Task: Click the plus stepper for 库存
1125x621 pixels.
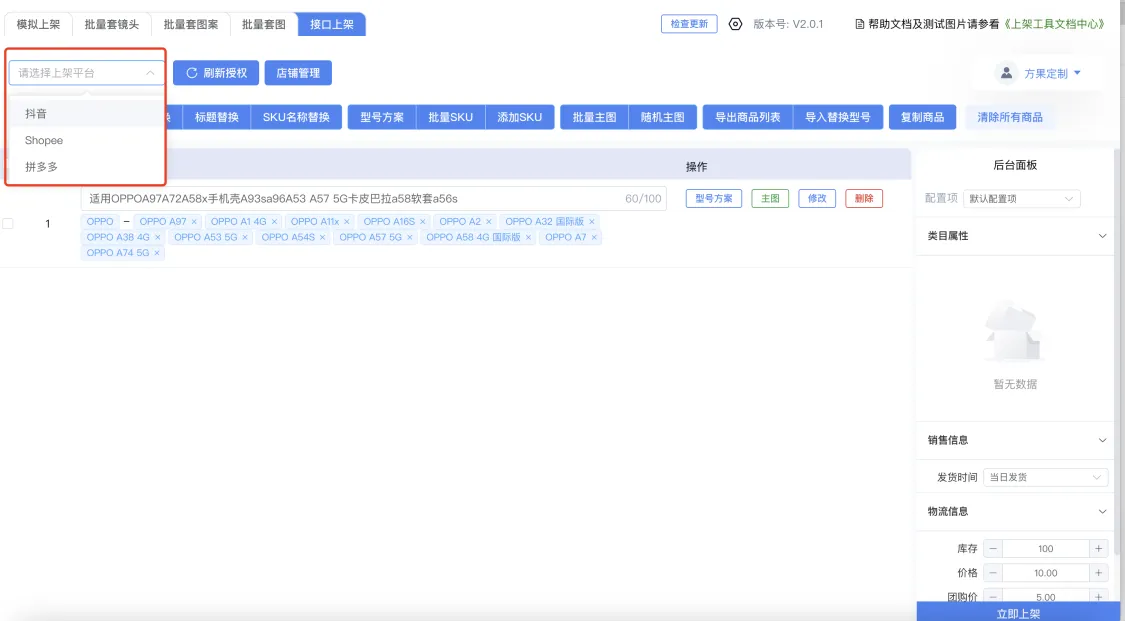Action: (x=1098, y=549)
